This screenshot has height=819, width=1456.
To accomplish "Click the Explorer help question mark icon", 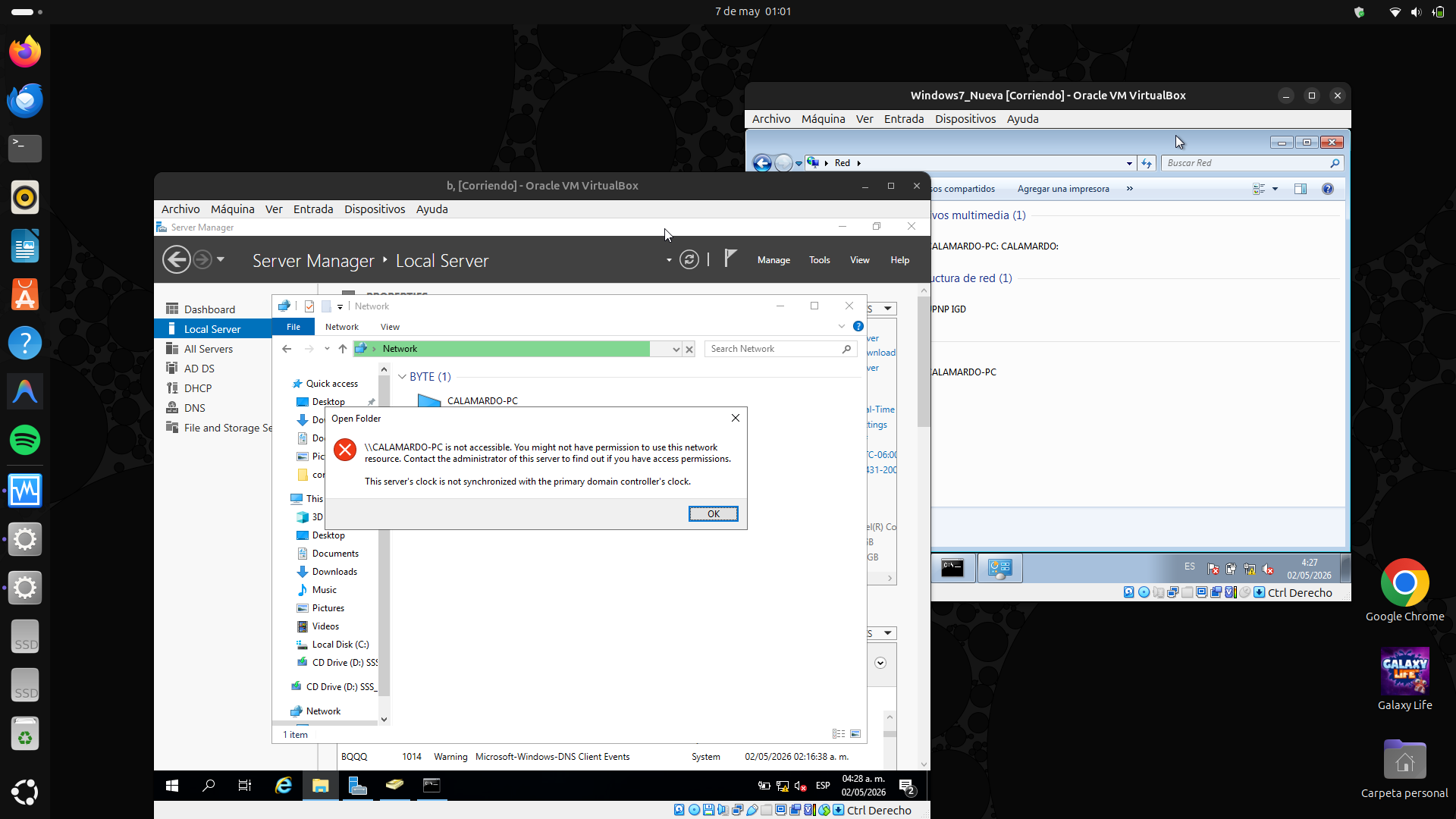I will 858,327.
